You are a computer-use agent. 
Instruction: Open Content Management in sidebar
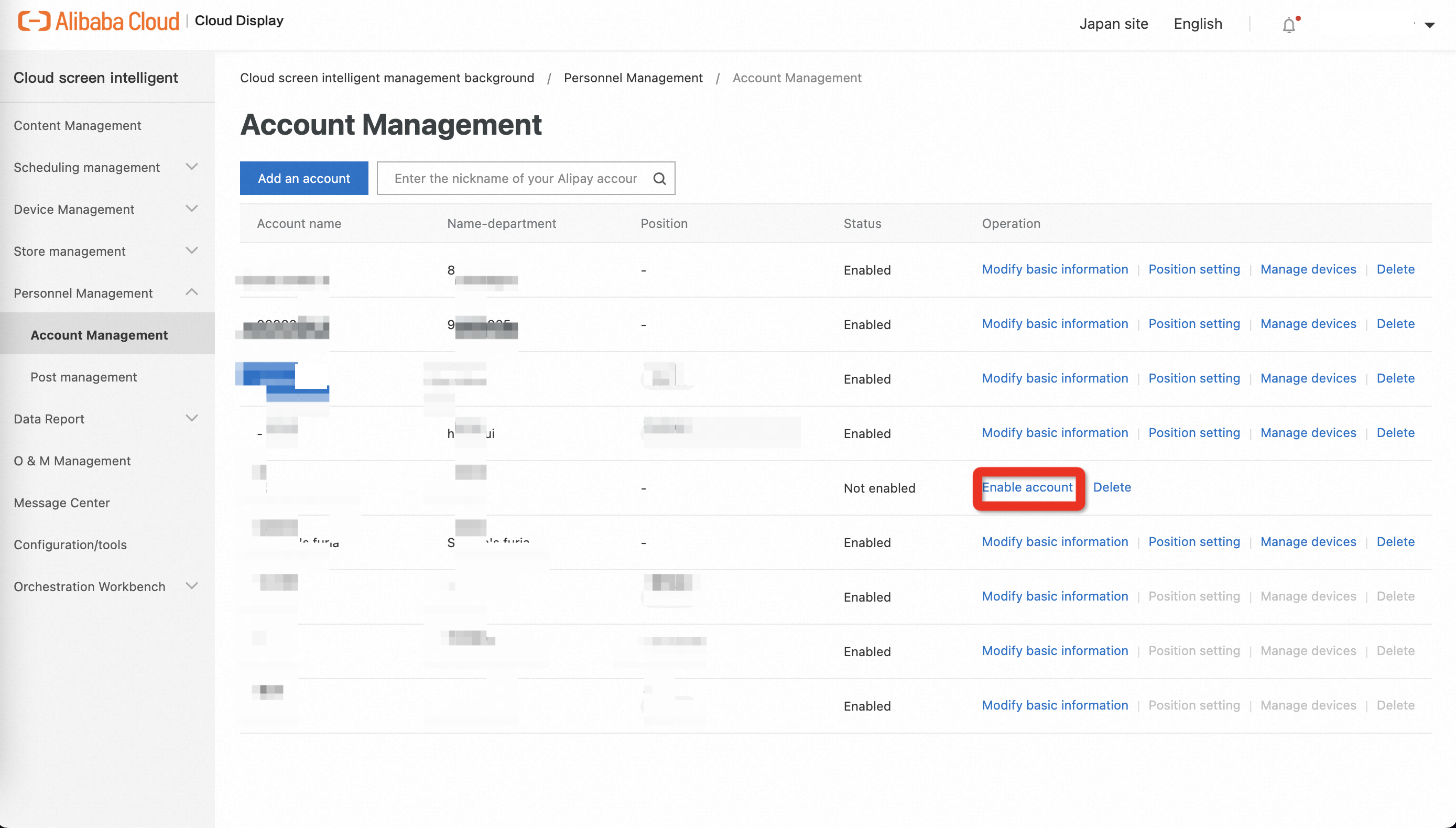point(78,126)
